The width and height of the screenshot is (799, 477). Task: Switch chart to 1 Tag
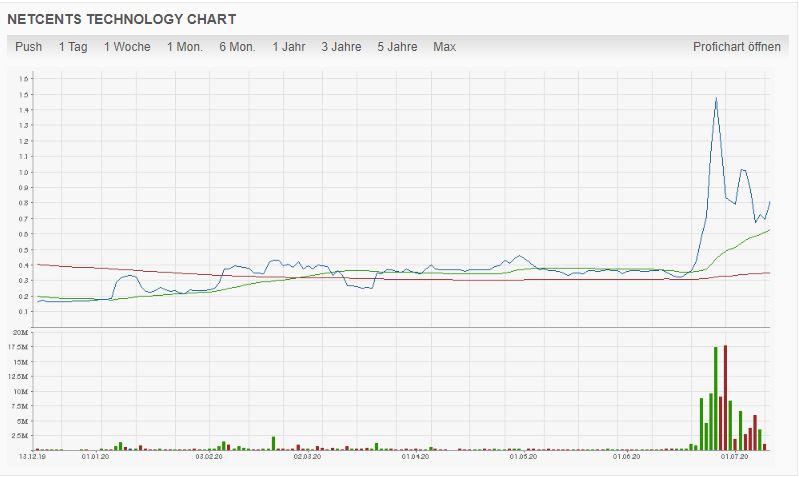coord(73,47)
